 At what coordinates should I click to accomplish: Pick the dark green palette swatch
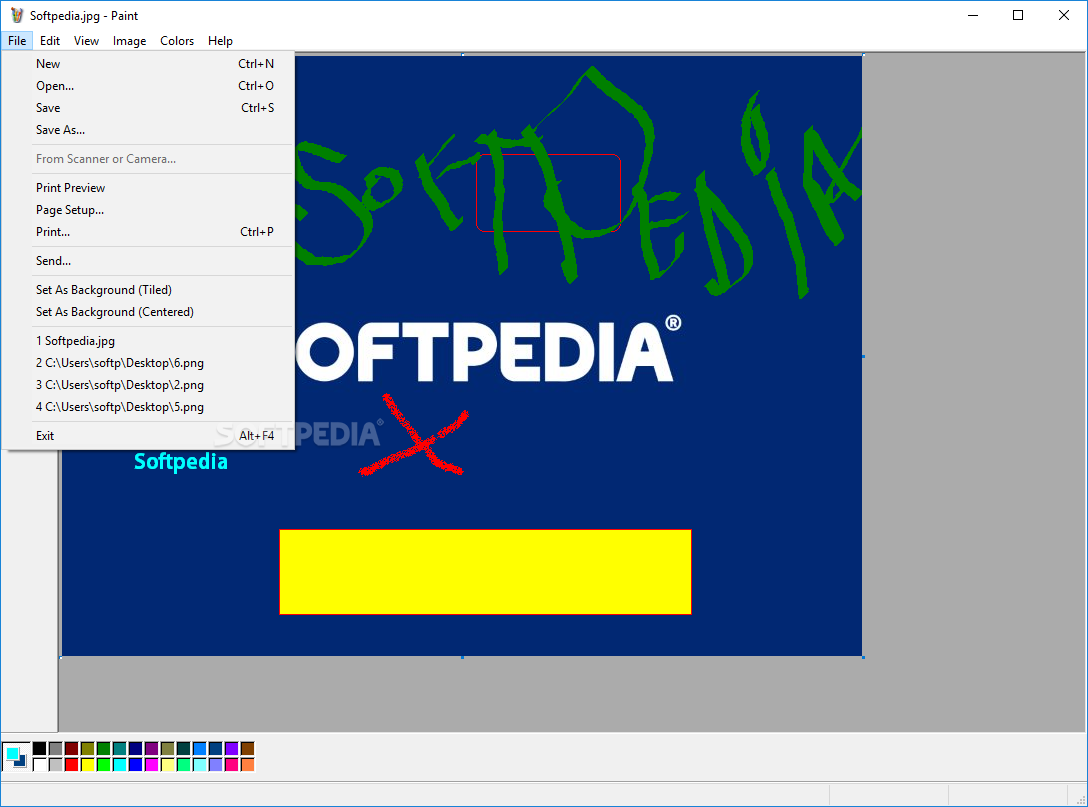(103, 748)
